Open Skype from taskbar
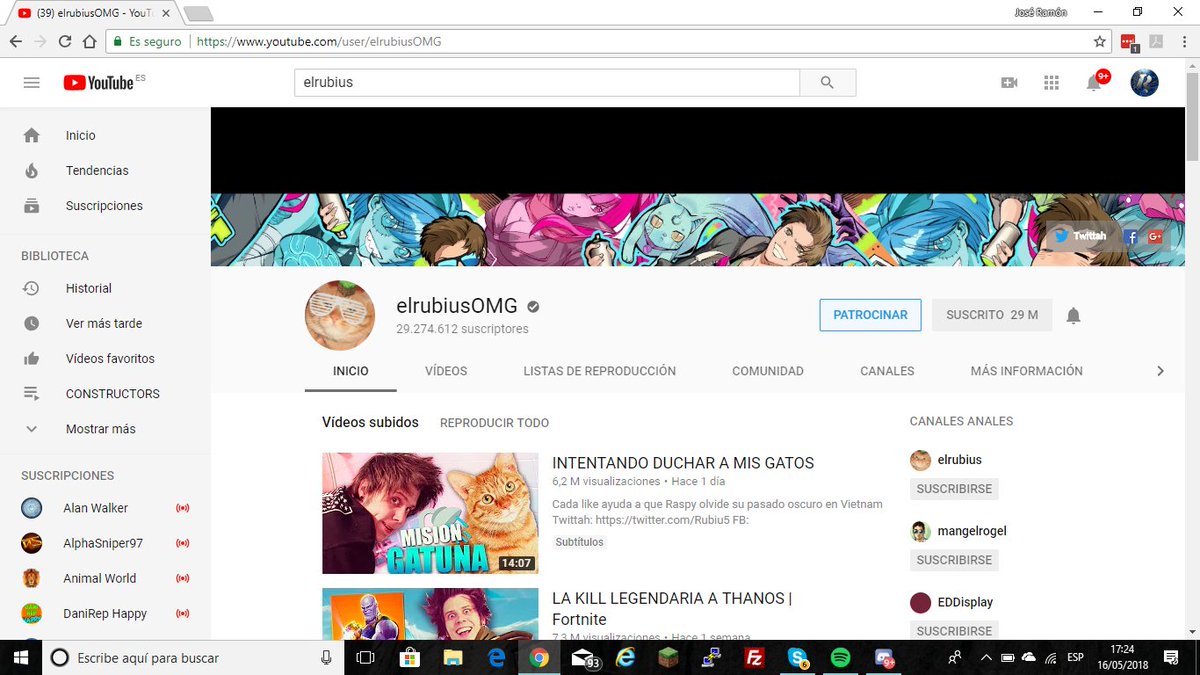 coord(797,657)
